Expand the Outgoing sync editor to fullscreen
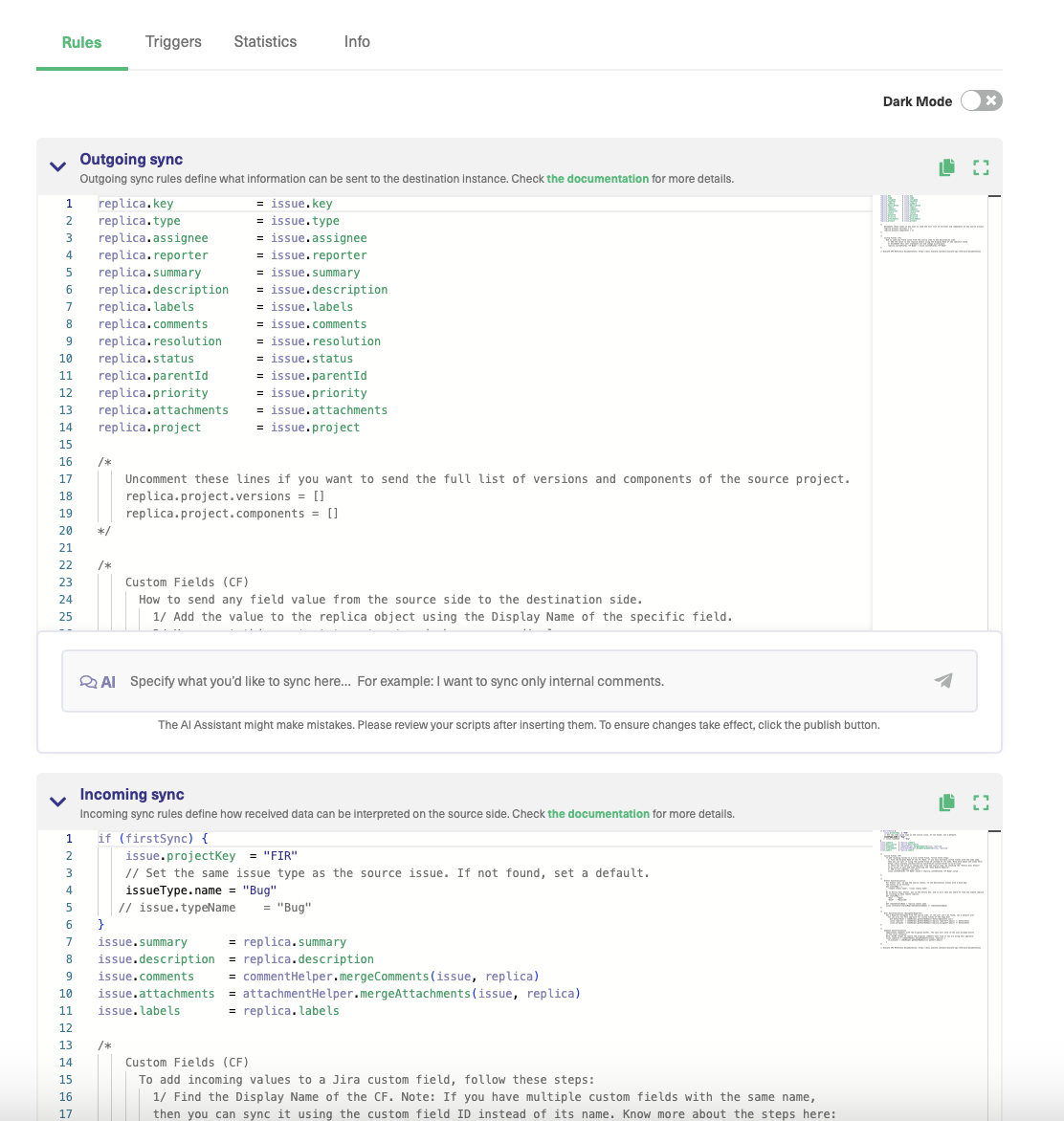Image resolution: width=1064 pixels, height=1121 pixels. click(x=981, y=166)
